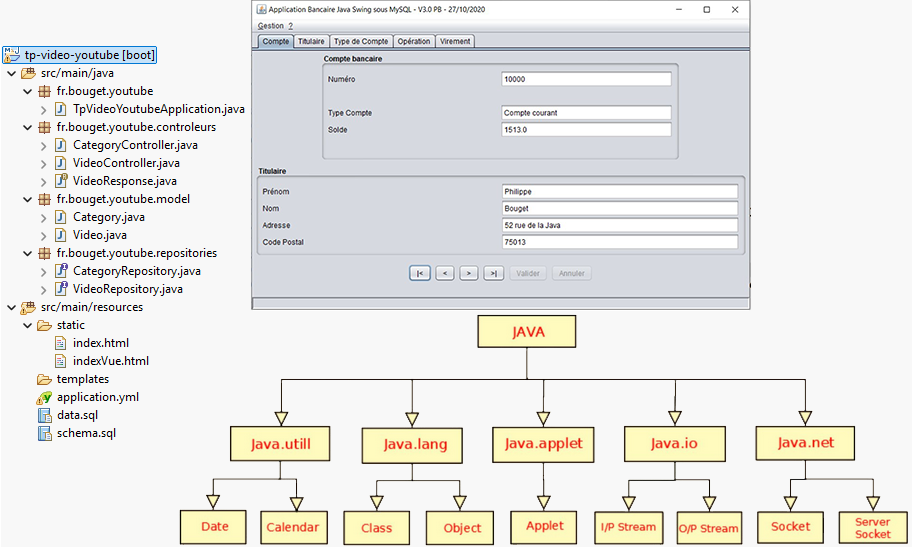The image size is (912, 547).
Task: Click the VideoController.java class icon
Action: pyautogui.click(x=60, y=163)
